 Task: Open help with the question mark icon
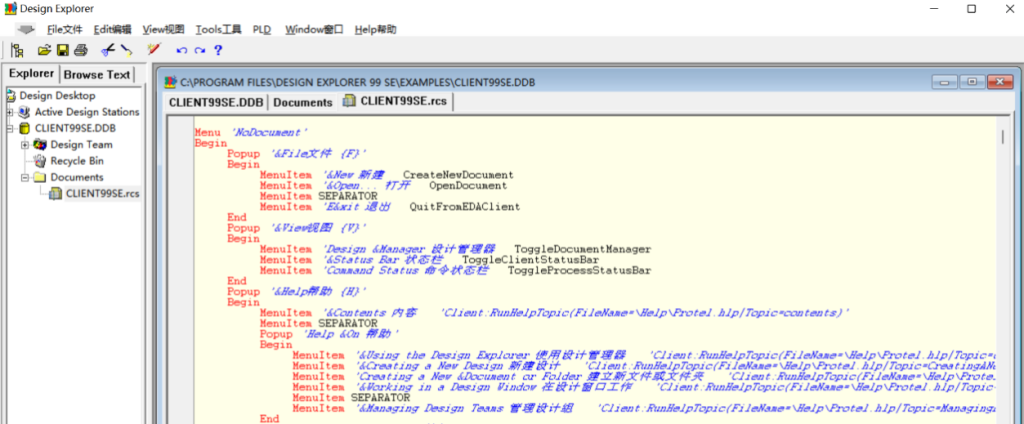pyautogui.click(x=217, y=50)
